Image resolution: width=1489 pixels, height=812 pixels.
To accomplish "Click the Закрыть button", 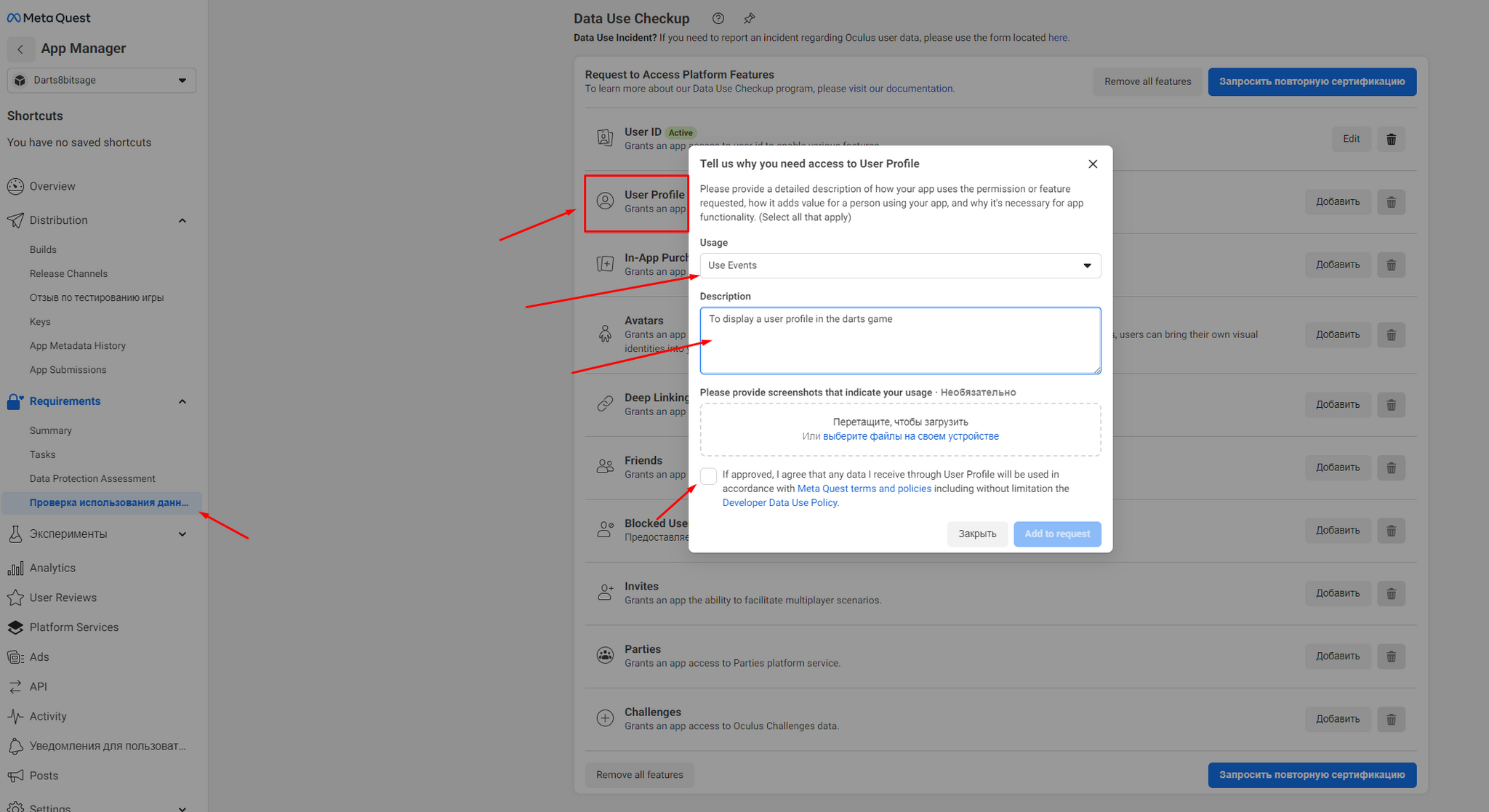I will point(977,534).
